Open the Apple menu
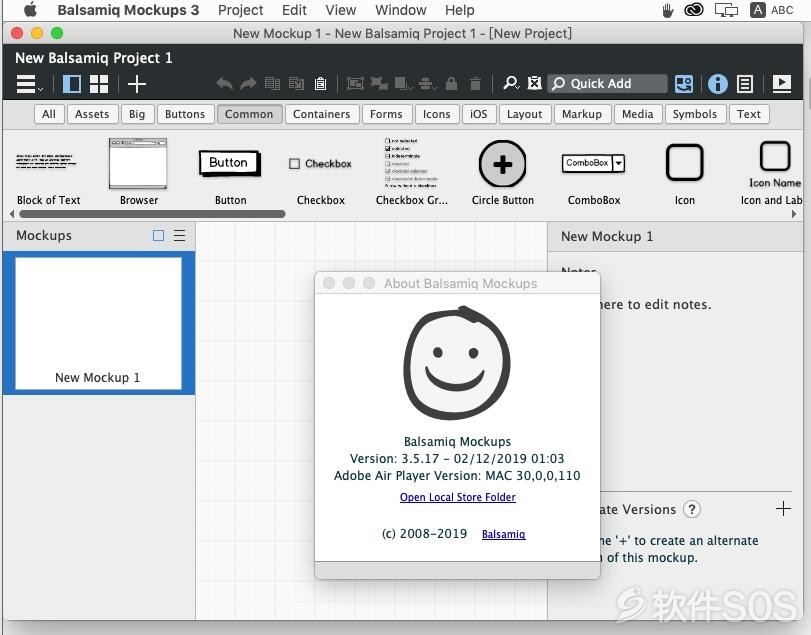The image size is (811, 635). (31, 10)
